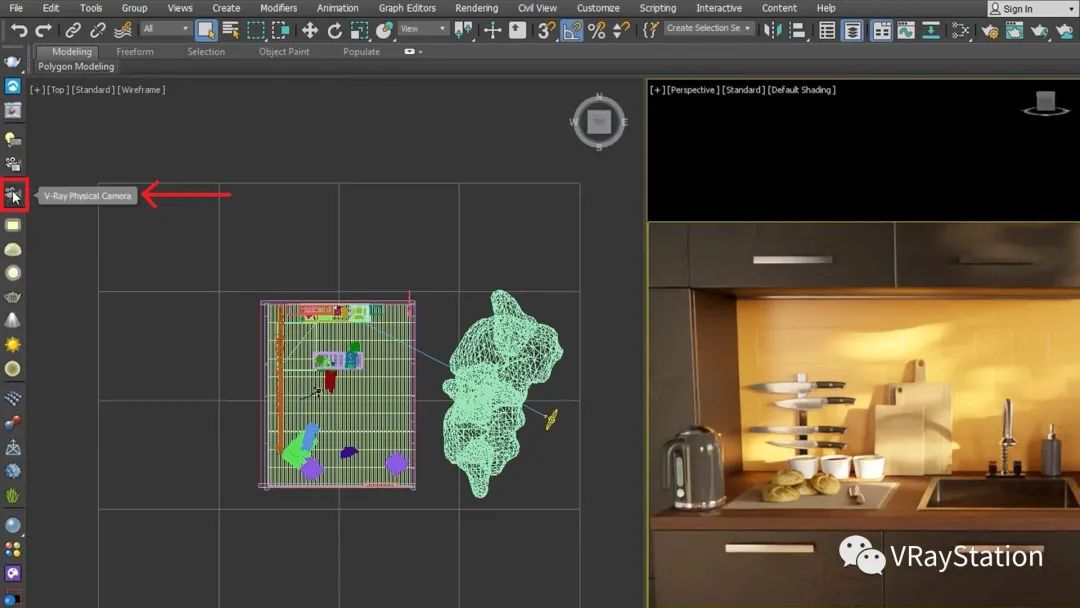
Task: Activate the Select and Move tool
Action: [310, 30]
